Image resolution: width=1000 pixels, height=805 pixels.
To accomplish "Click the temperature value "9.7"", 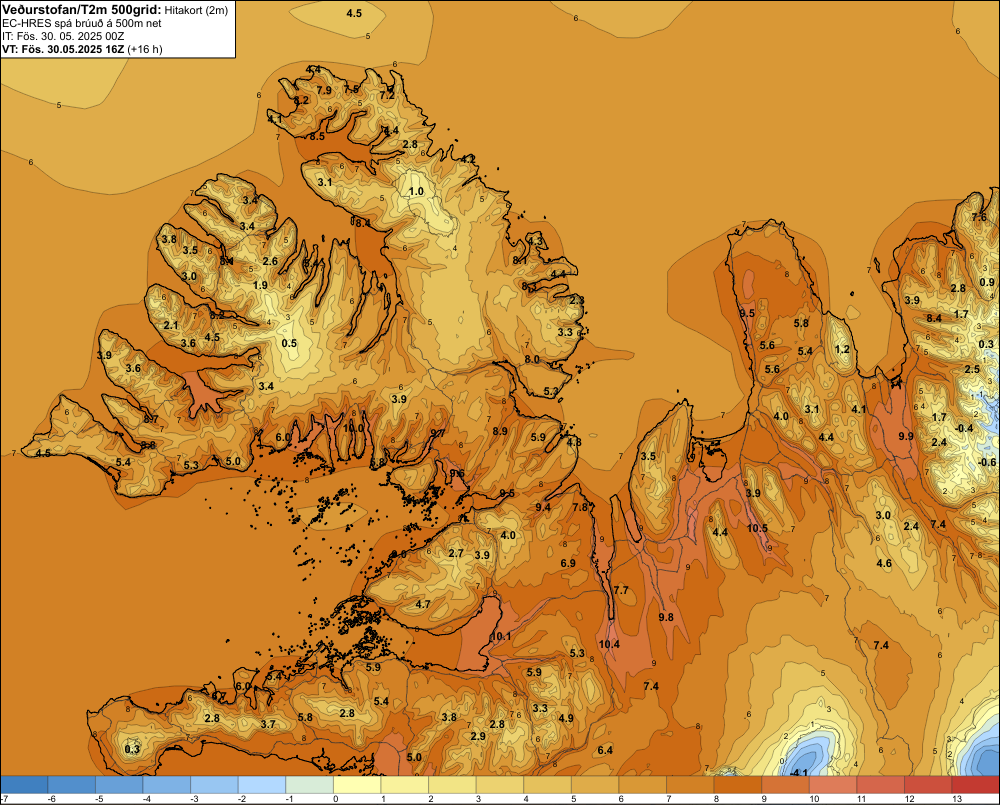I will (x=438, y=433).
